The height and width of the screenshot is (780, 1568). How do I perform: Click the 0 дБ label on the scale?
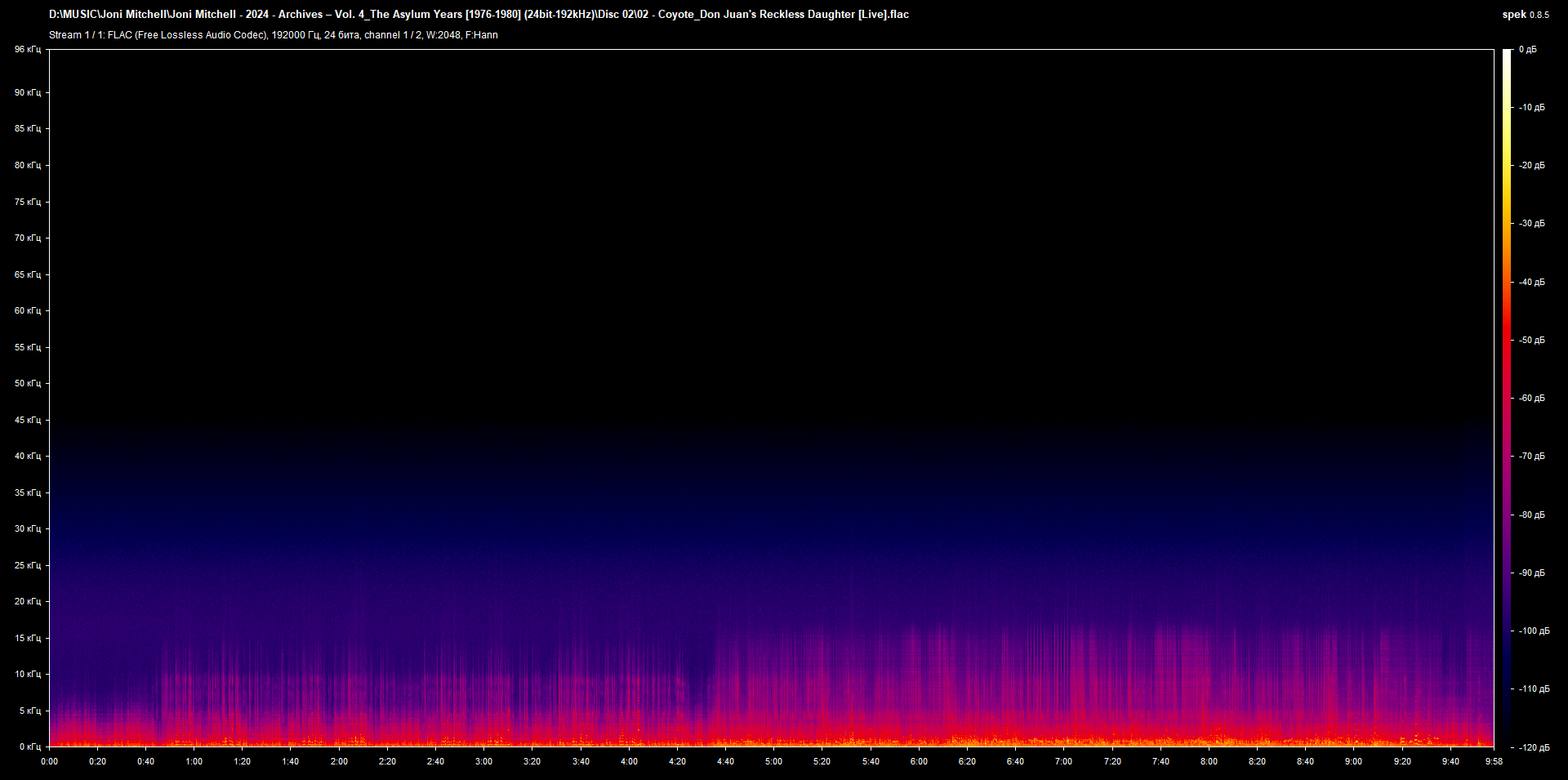pos(1528,50)
